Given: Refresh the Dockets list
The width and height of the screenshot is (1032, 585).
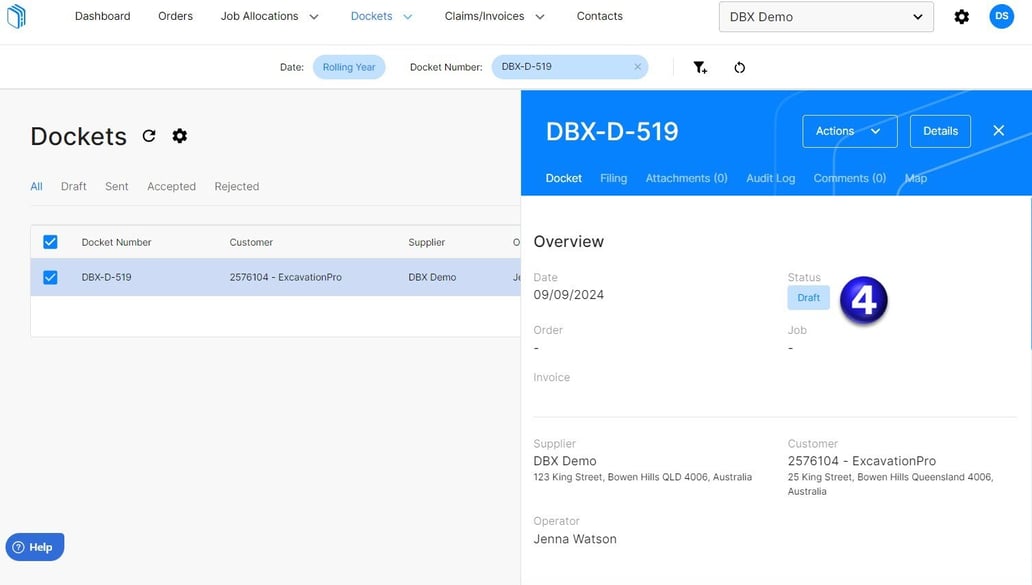Looking at the screenshot, I should [x=149, y=136].
